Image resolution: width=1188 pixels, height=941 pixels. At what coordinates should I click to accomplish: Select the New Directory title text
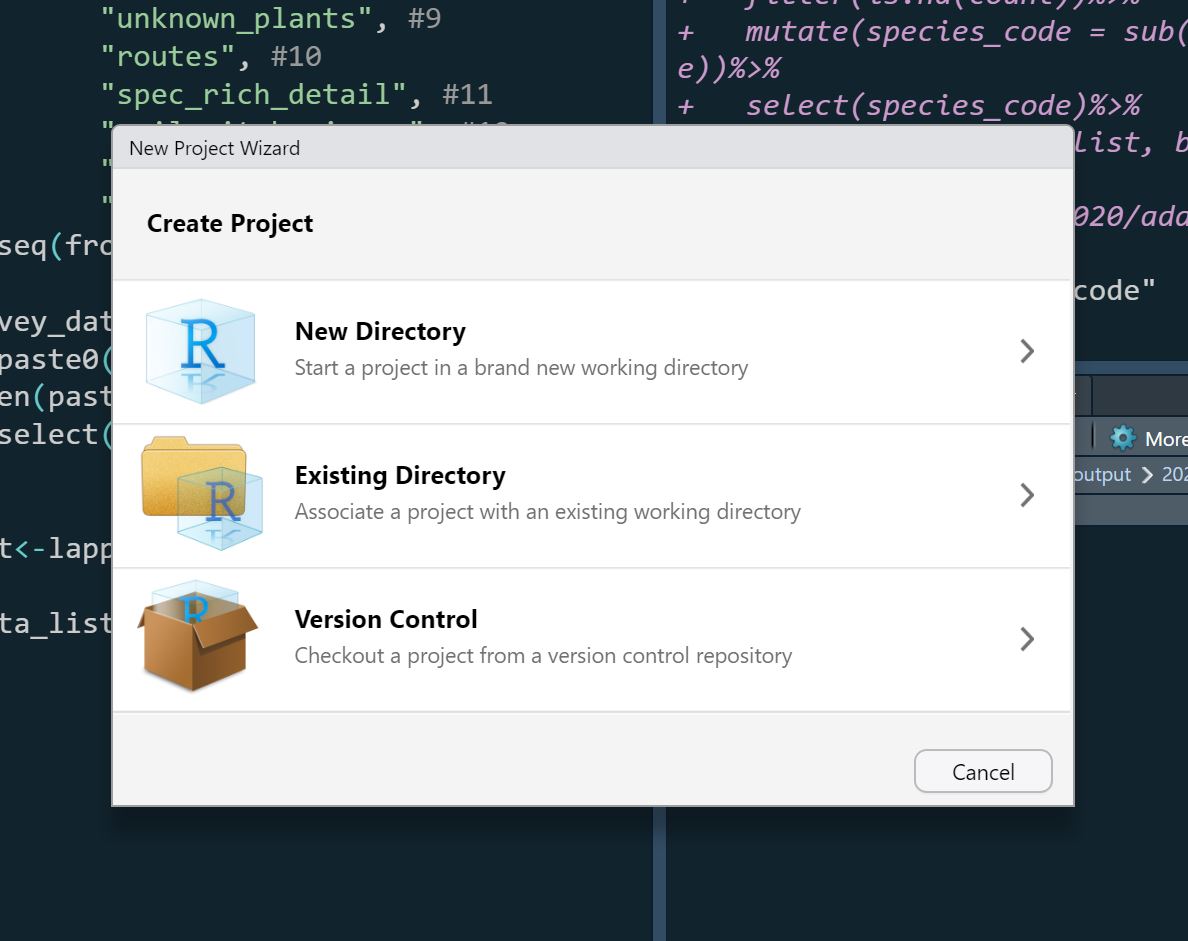[380, 331]
